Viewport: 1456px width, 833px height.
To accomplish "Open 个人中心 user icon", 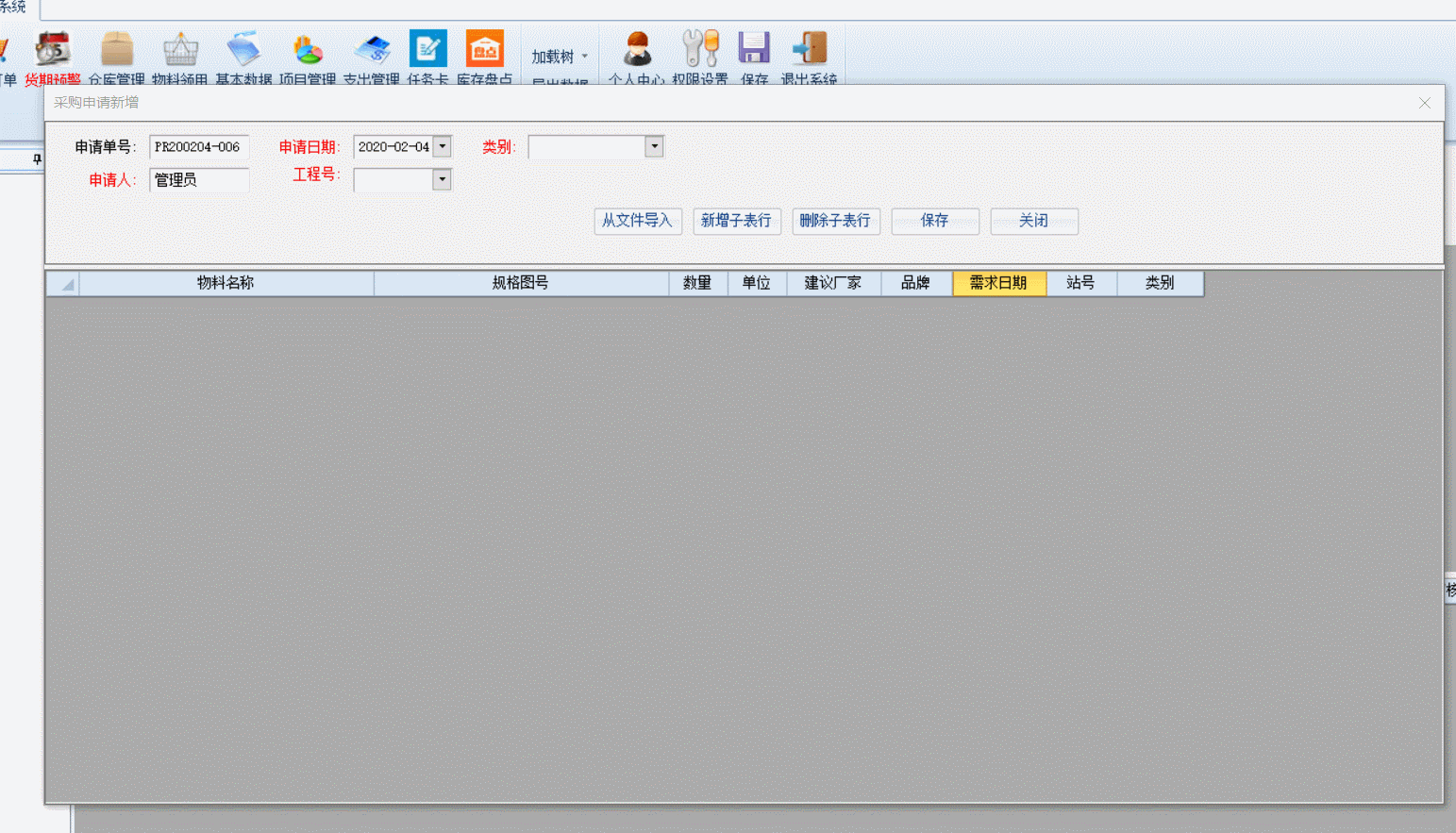I will tap(637, 49).
